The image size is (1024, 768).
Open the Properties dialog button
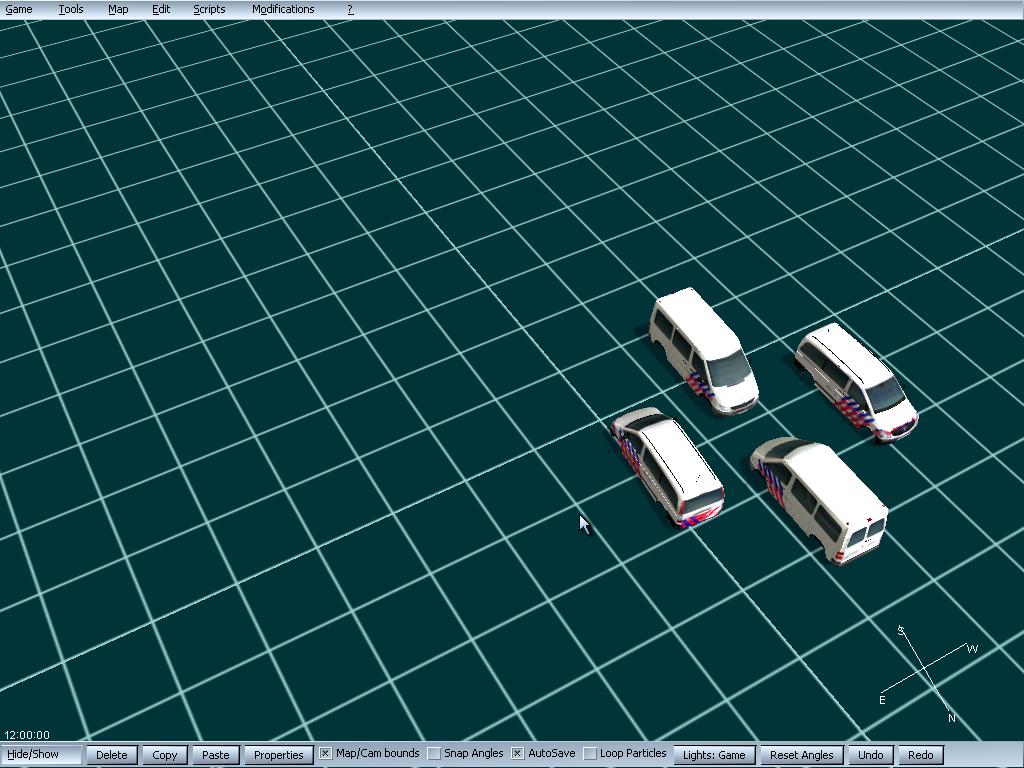coord(279,754)
